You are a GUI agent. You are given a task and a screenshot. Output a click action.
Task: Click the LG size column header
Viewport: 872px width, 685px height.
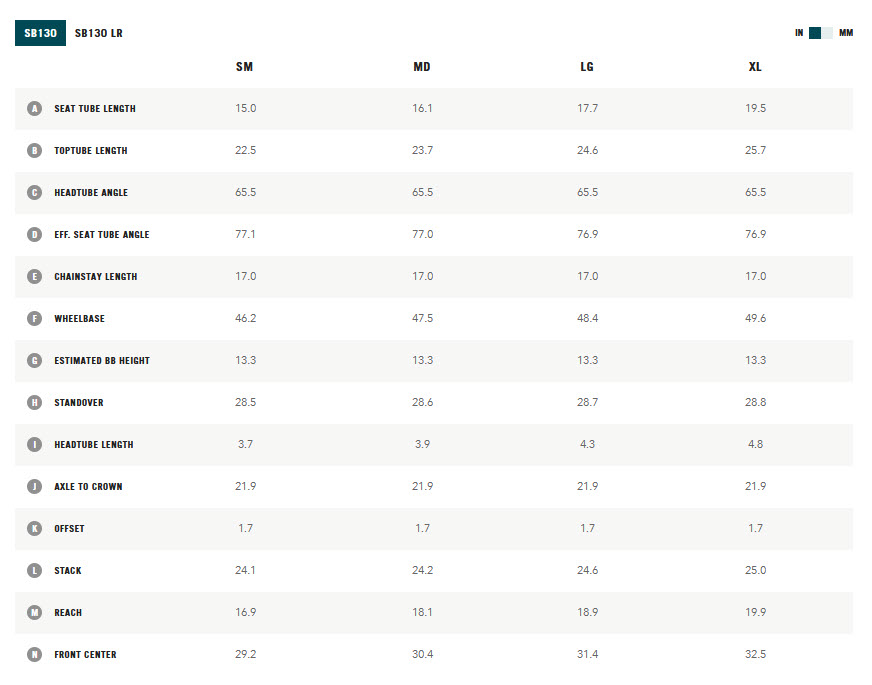[587, 67]
